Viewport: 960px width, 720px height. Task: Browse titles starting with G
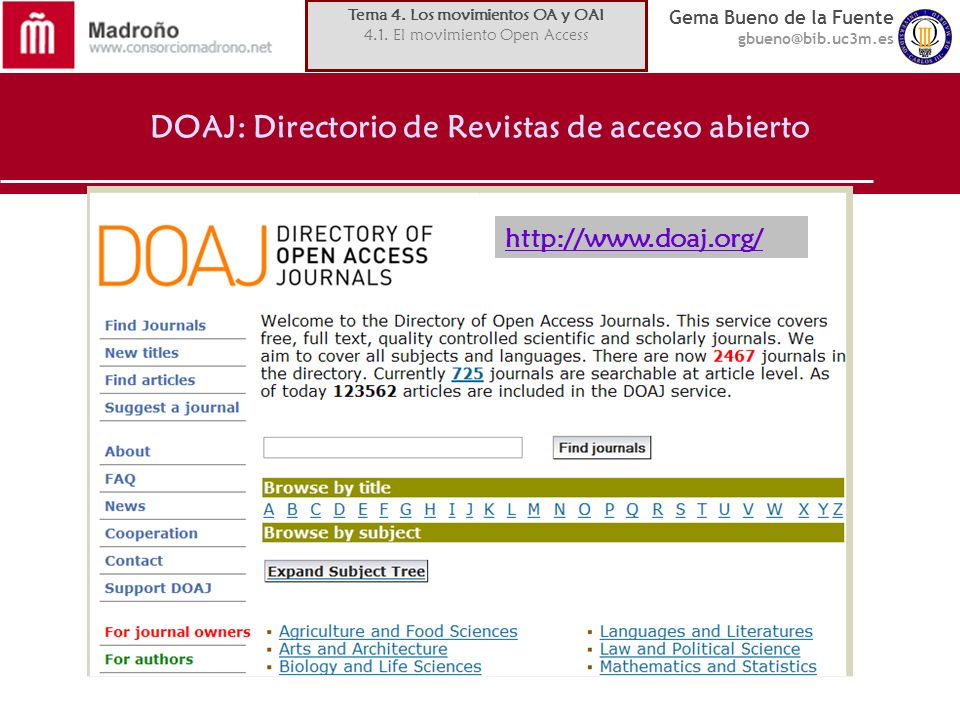click(406, 510)
